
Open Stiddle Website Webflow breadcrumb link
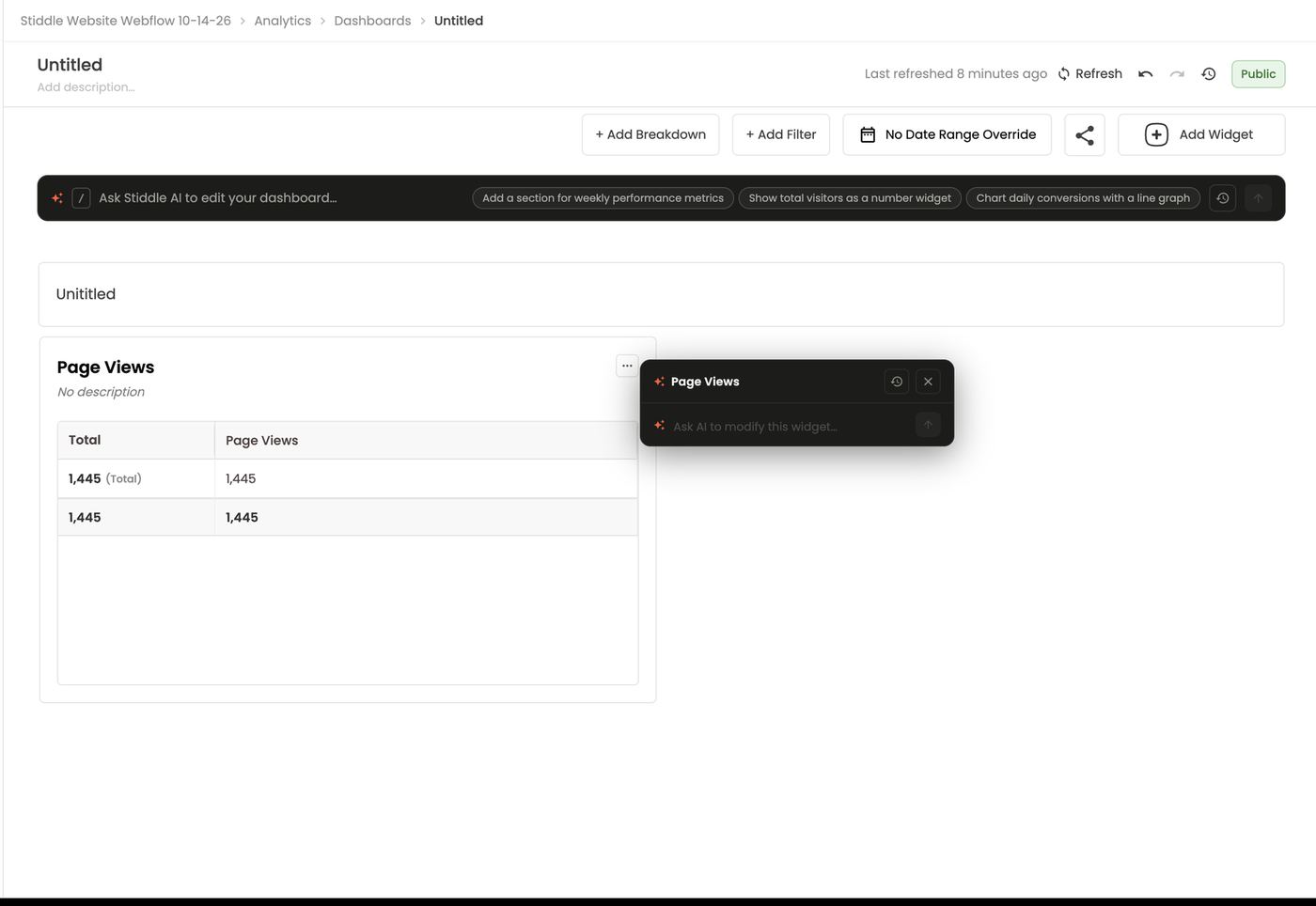pos(125,21)
